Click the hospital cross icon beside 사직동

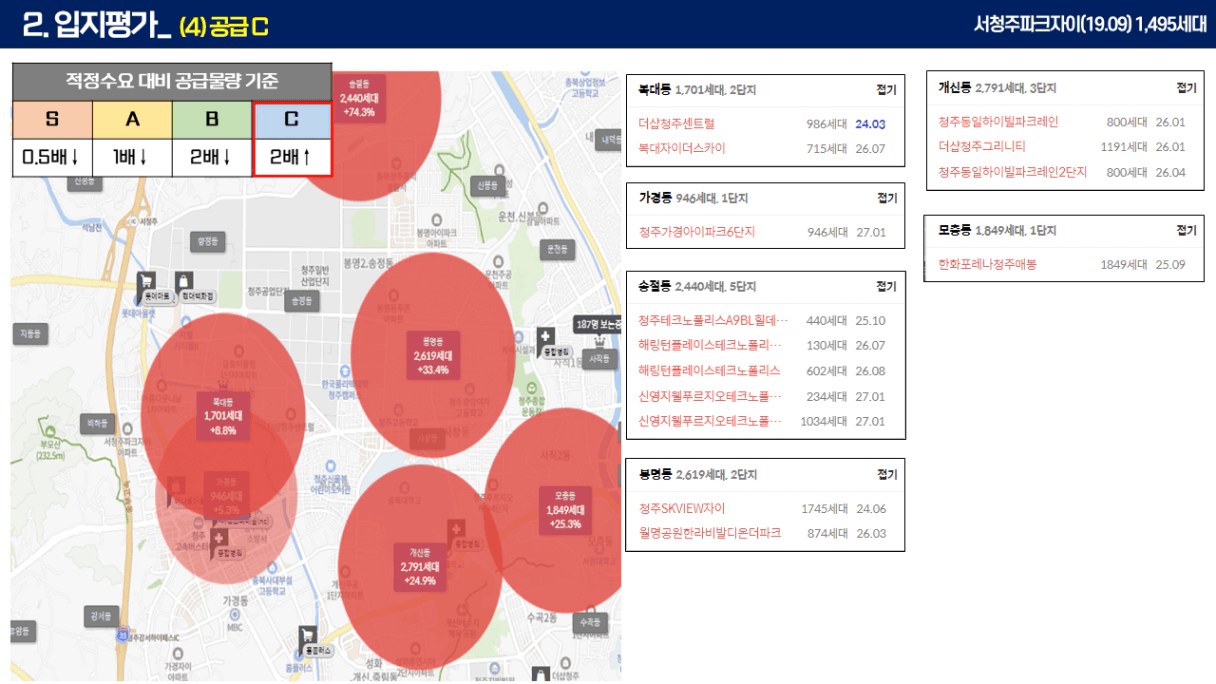click(x=545, y=335)
